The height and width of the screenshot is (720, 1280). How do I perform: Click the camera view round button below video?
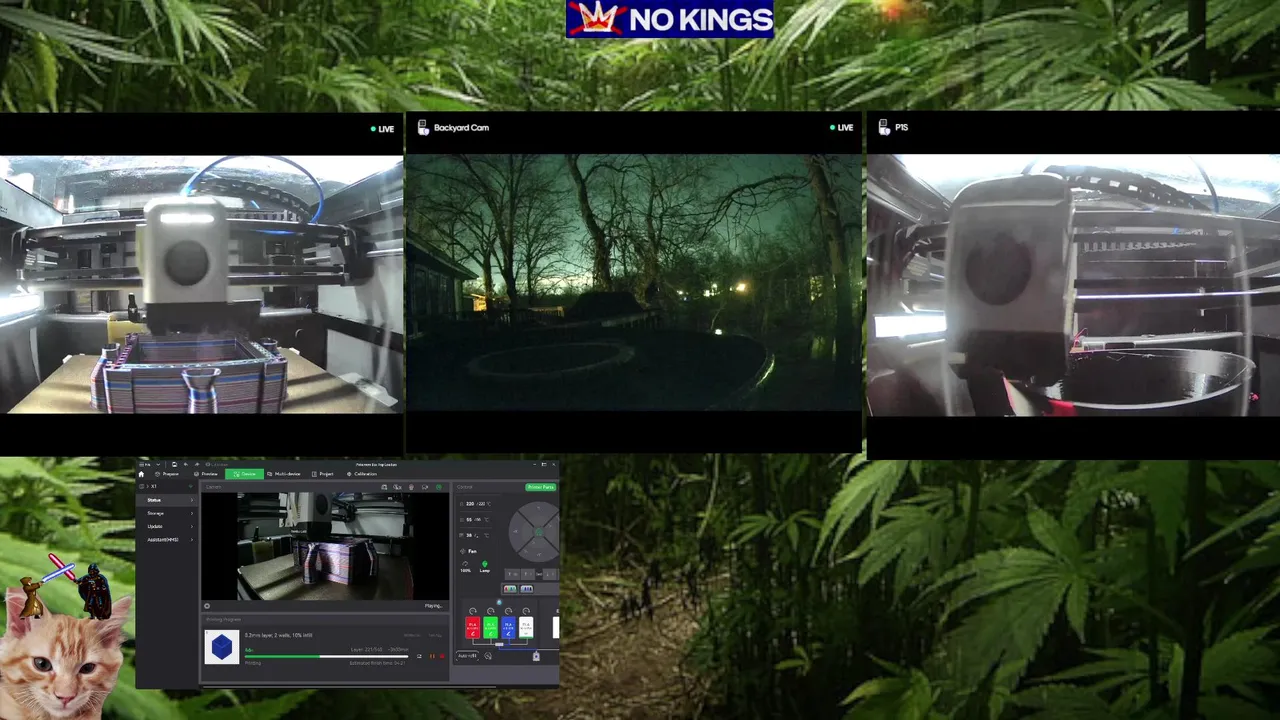click(x=207, y=606)
